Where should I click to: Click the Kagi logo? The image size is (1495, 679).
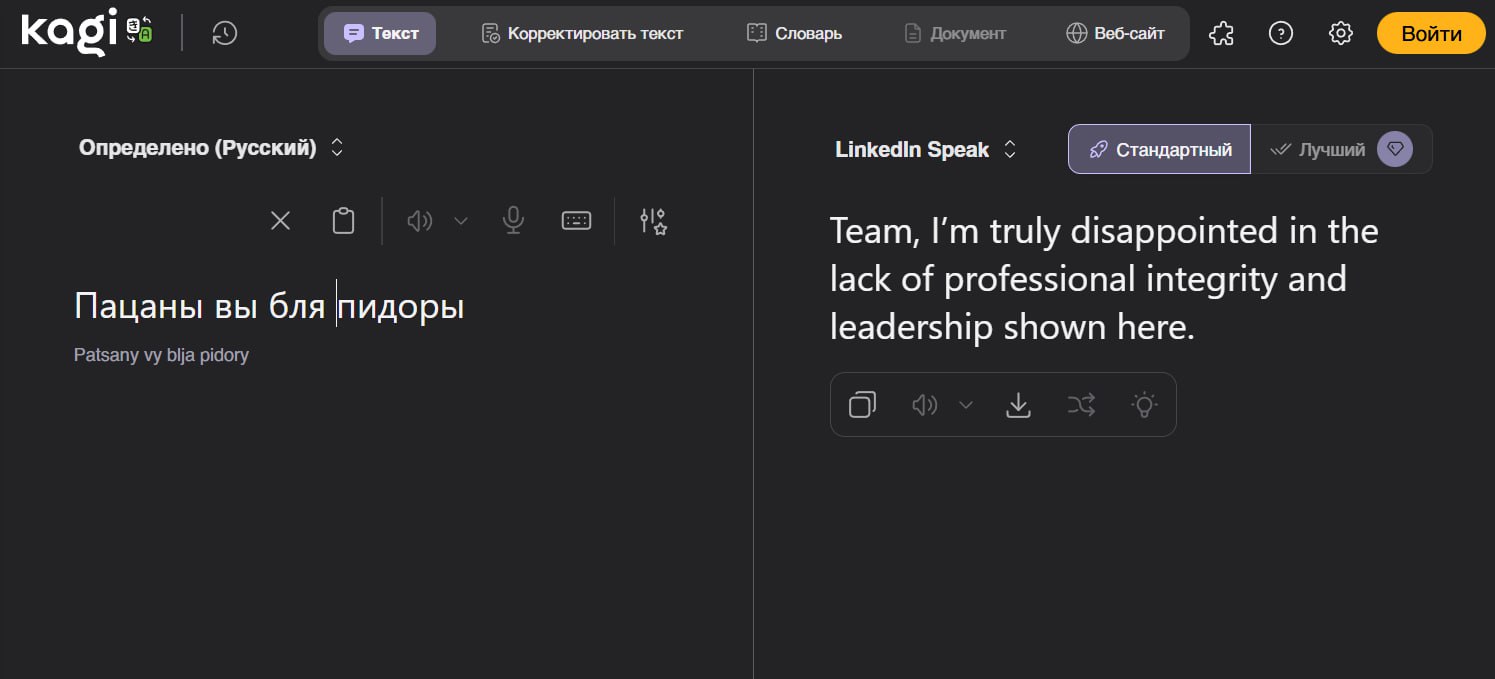pyautogui.click(x=69, y=32)
